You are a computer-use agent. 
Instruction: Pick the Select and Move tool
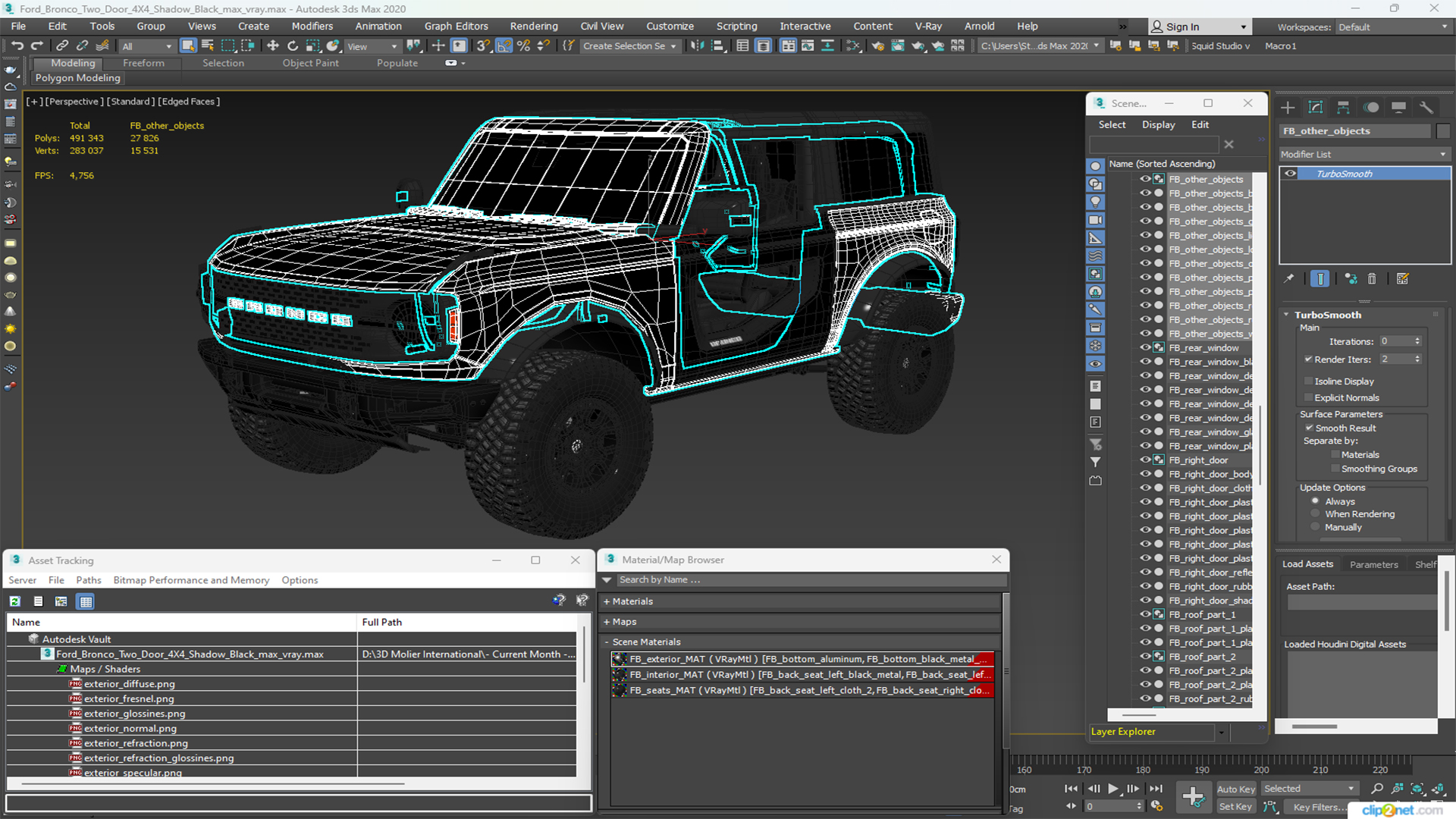pos(273,46)
